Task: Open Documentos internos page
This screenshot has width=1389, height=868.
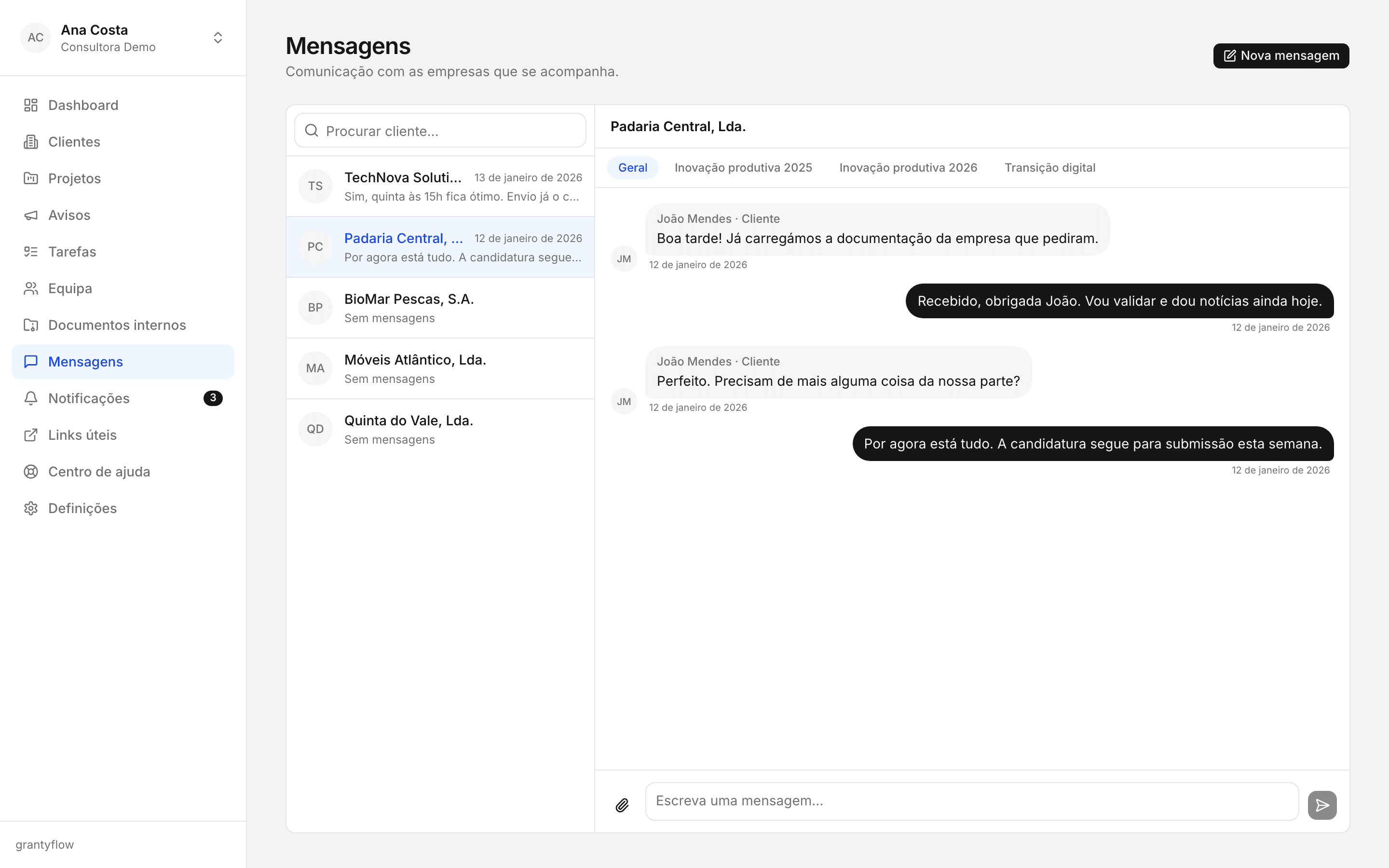Action: click(x=123, y=325)
